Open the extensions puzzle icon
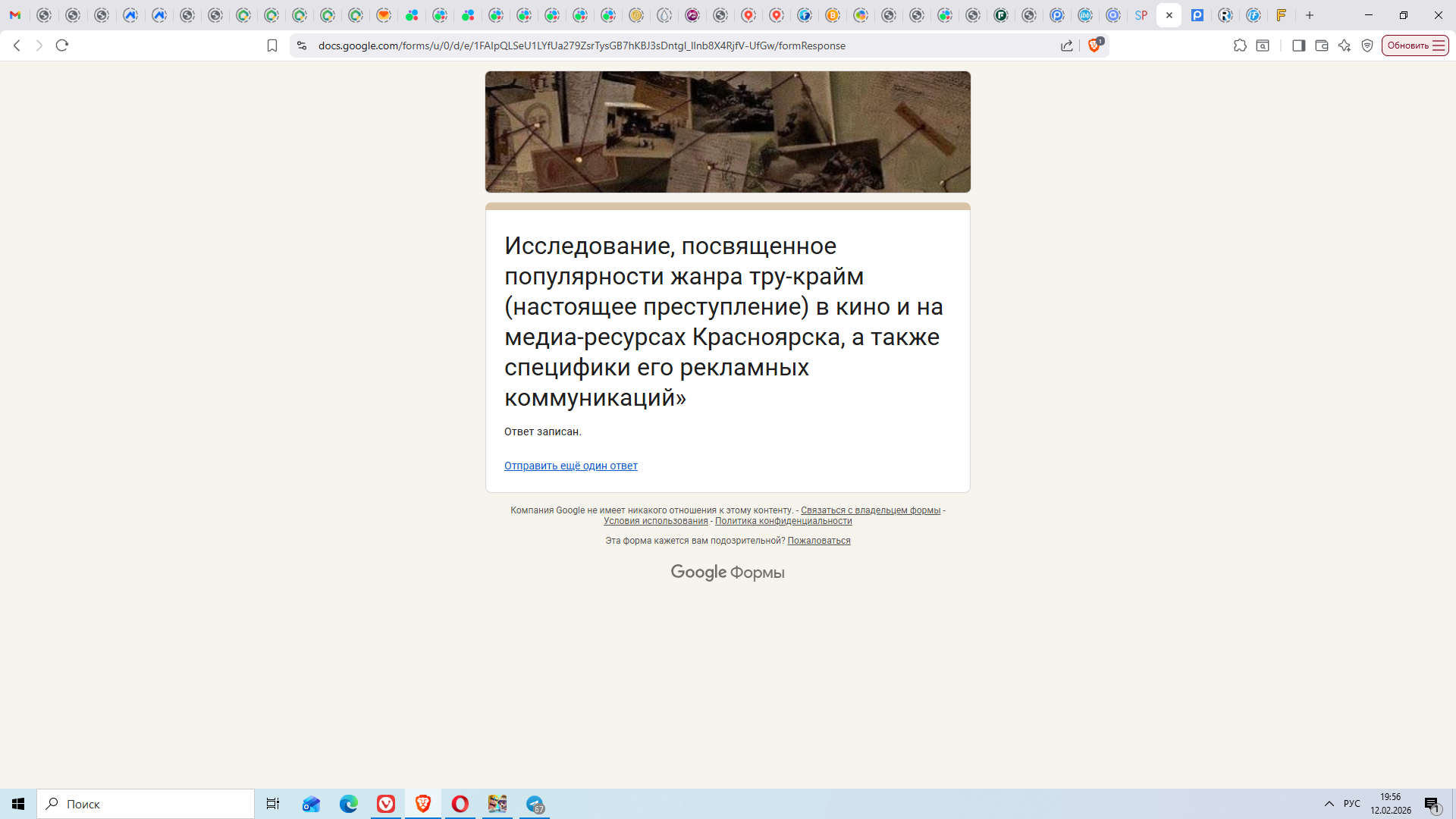This screenshot has height=819, width=1456. (1240, 45)
